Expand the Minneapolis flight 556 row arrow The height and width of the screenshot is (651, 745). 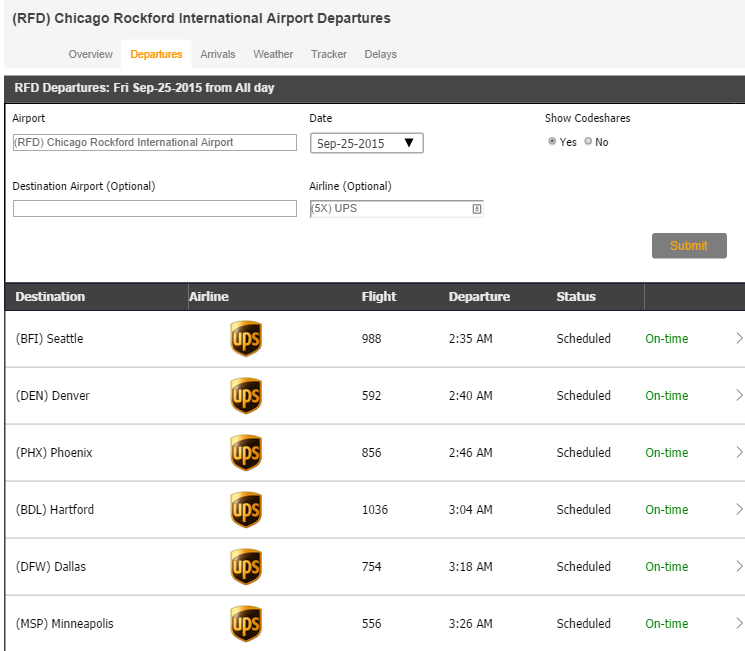coord(739,624)
